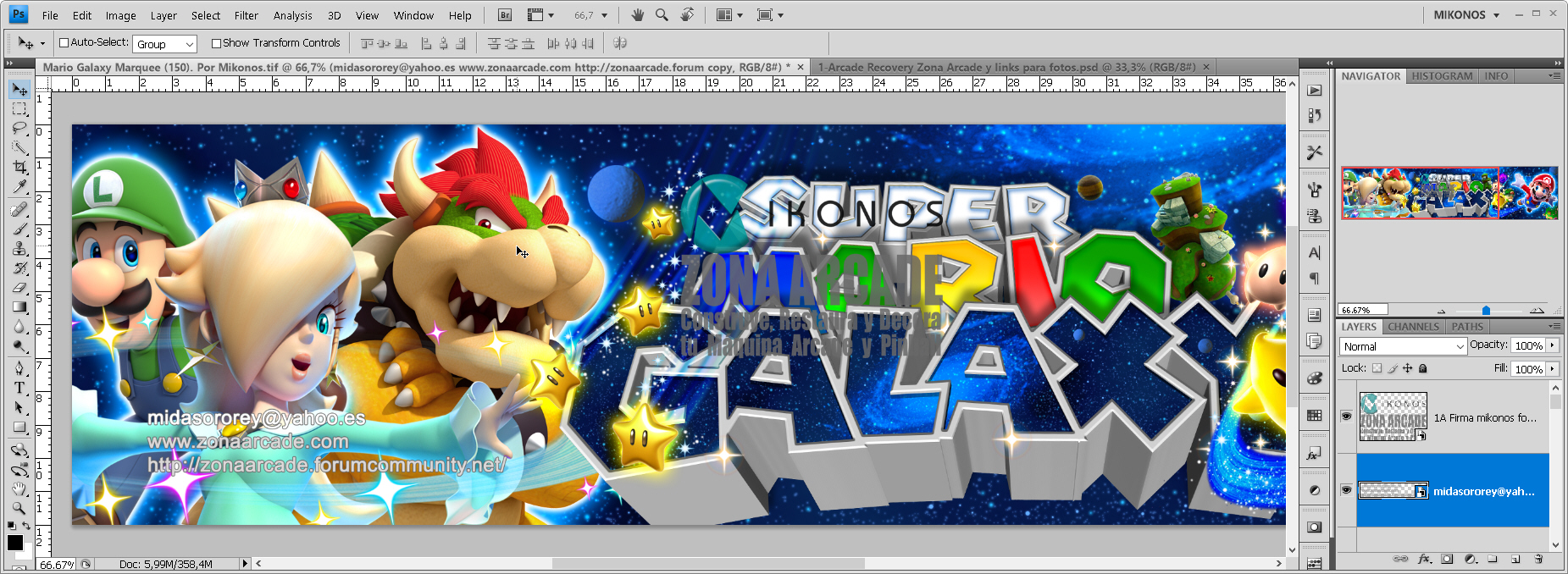Adjust the Navigator zoom slider
This screenshot has height=574, width=1568.
(x=1486, y=311)
